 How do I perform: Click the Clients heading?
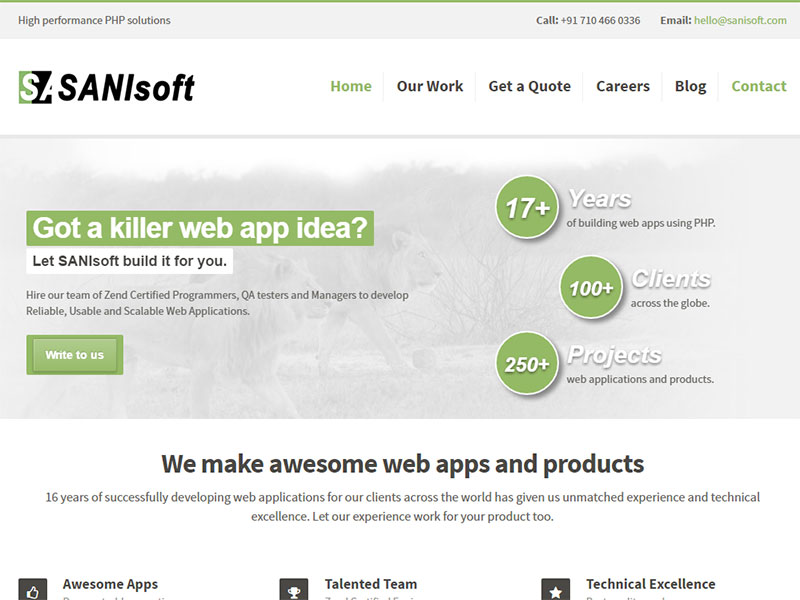tap(671, 279)
